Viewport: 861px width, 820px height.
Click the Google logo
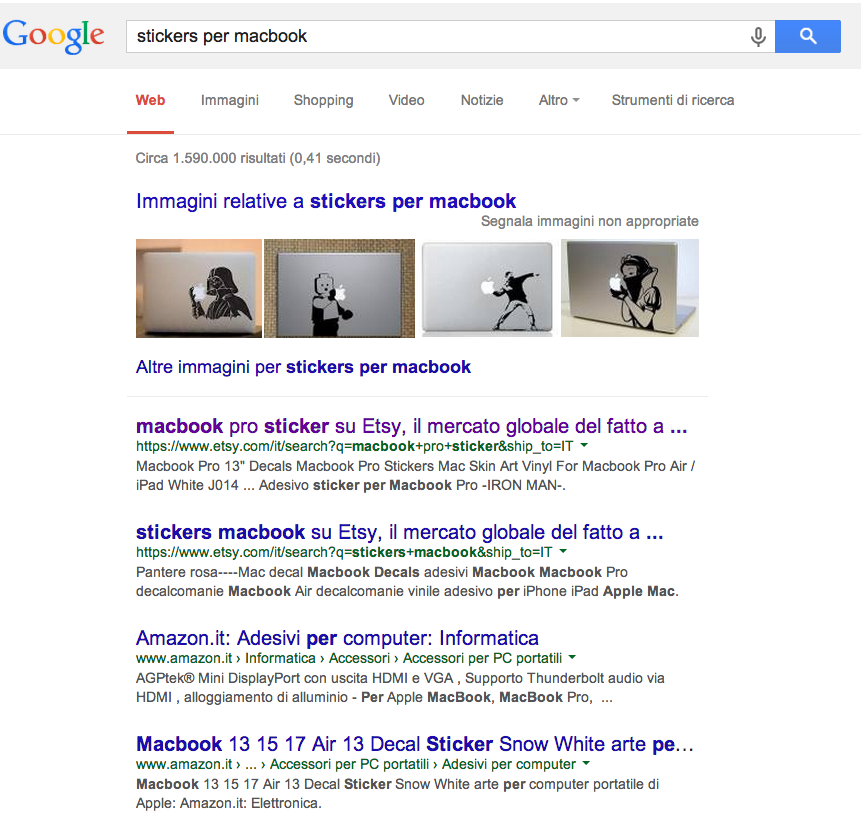click(53, 36)
